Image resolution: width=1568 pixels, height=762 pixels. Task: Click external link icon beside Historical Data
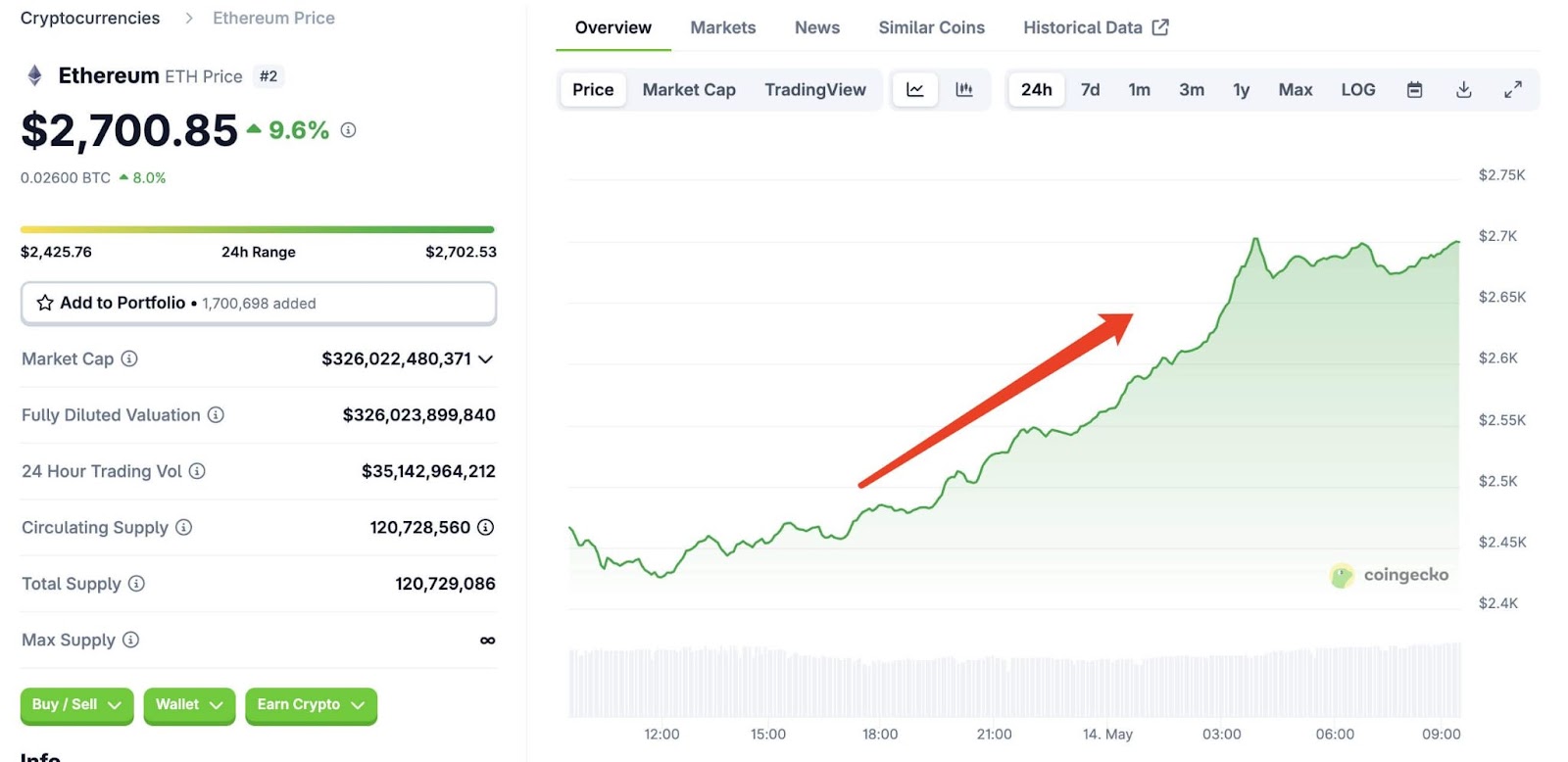click(x=1160, y=27)
